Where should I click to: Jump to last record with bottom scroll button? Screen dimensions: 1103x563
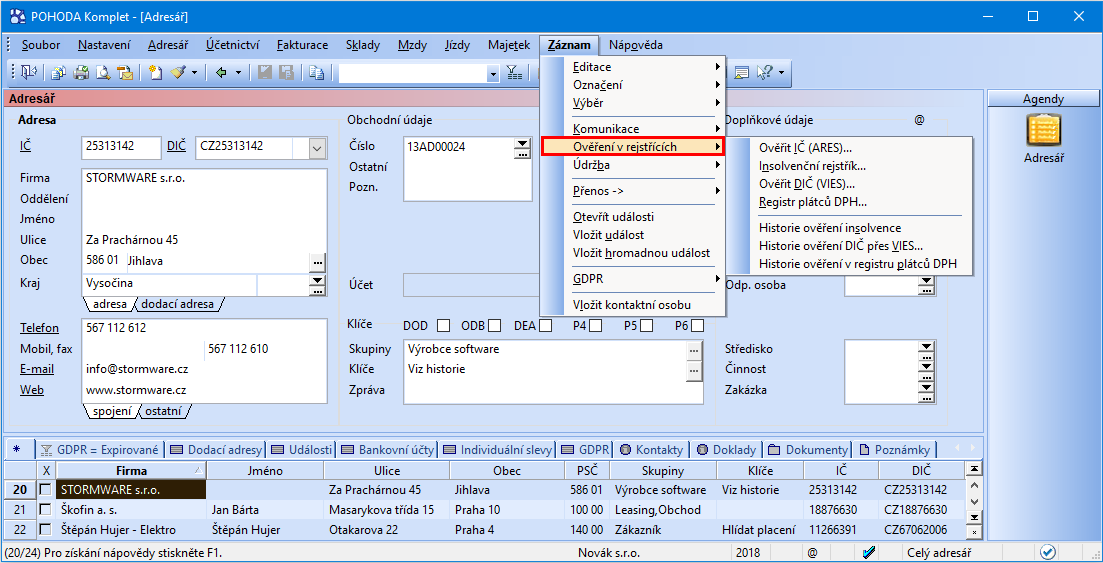(974, 517)
